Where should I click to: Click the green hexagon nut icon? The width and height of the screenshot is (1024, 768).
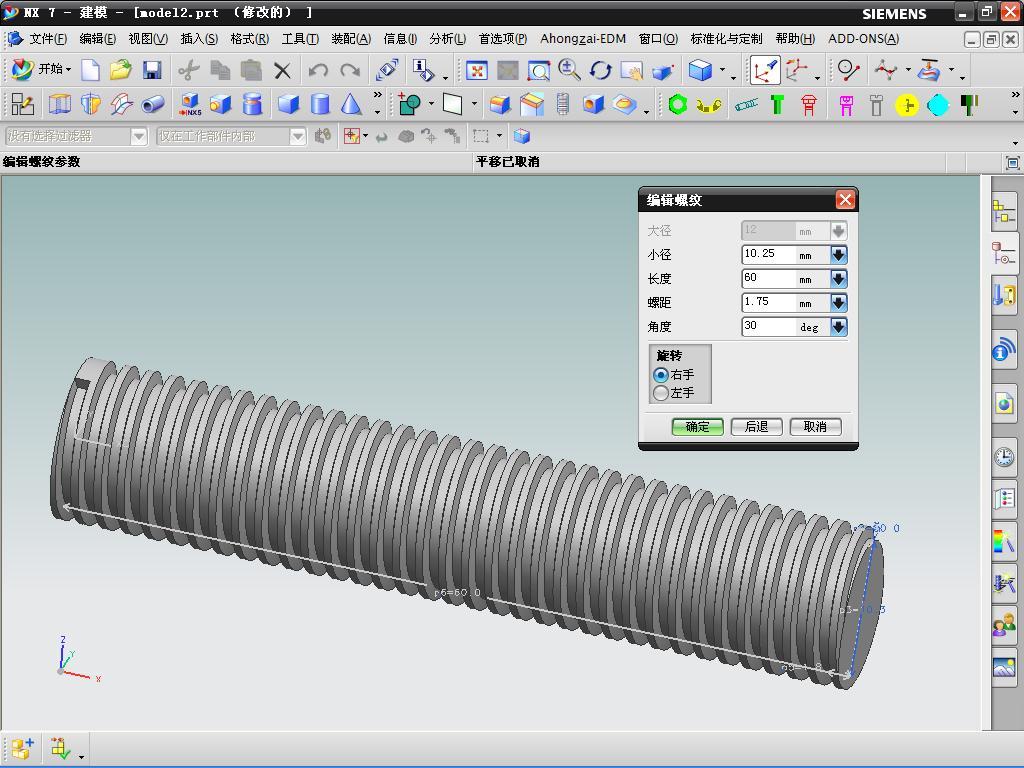pyautogui.click(x=678, y=104)
